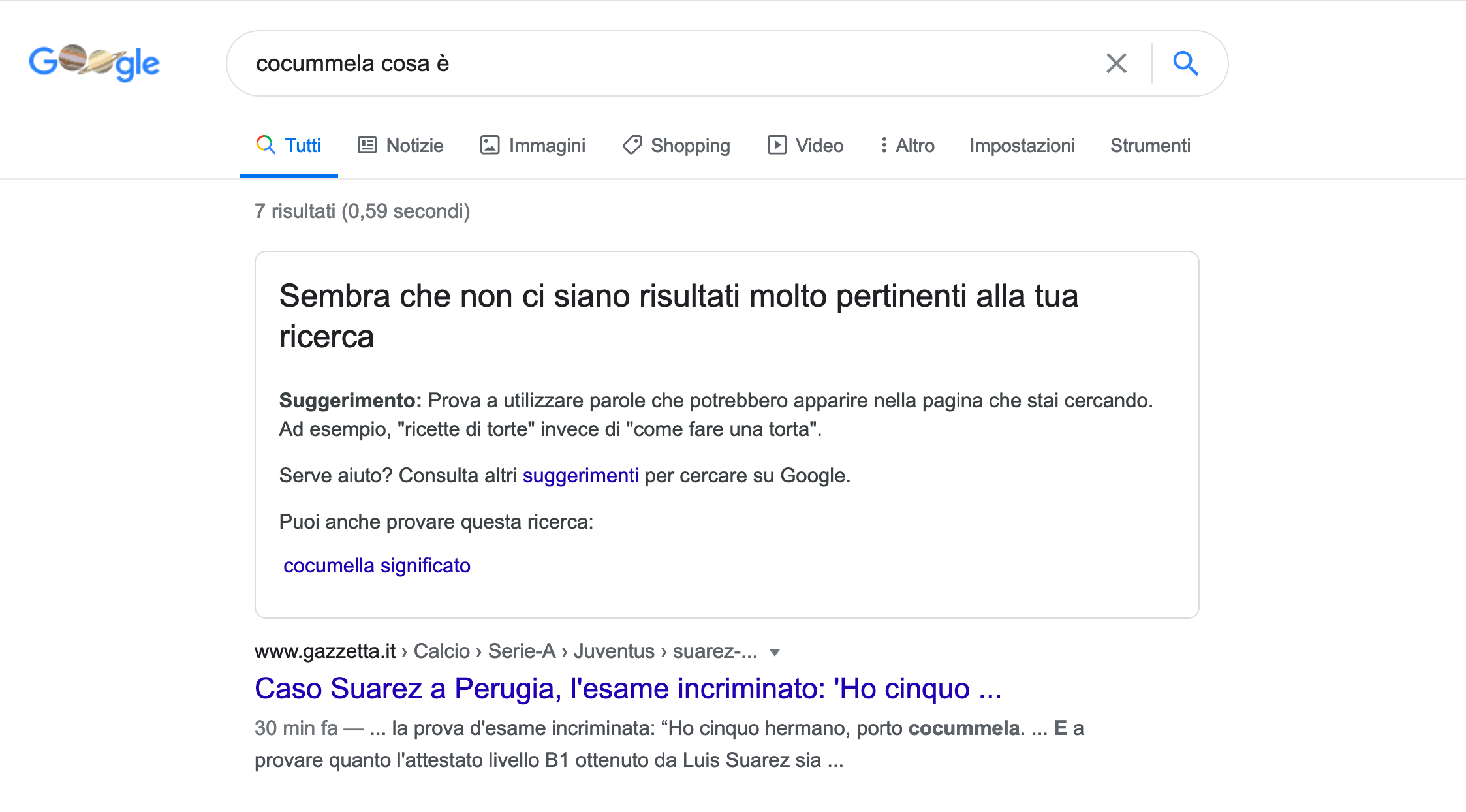The width and height of the screenshot is (1466, 812).
Task: Click 'Puoi anche provare questa ricerca:' text
Action: coord(436,522)
